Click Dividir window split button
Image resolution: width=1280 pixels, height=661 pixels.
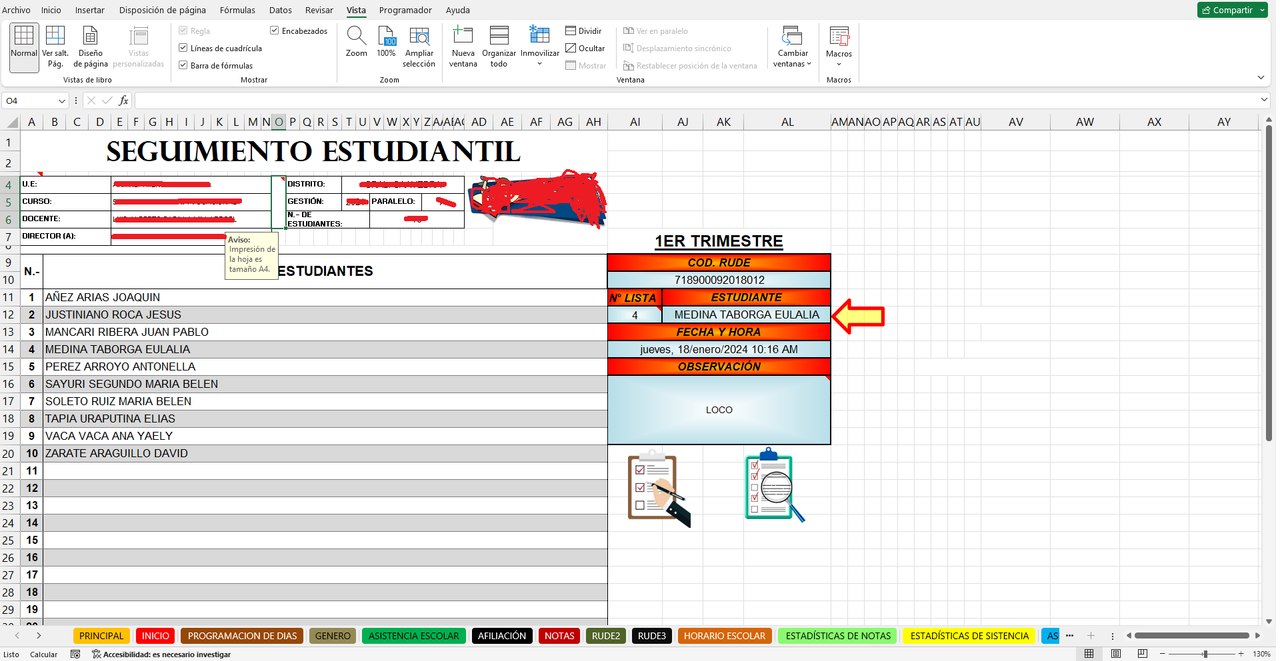[583, 31]
